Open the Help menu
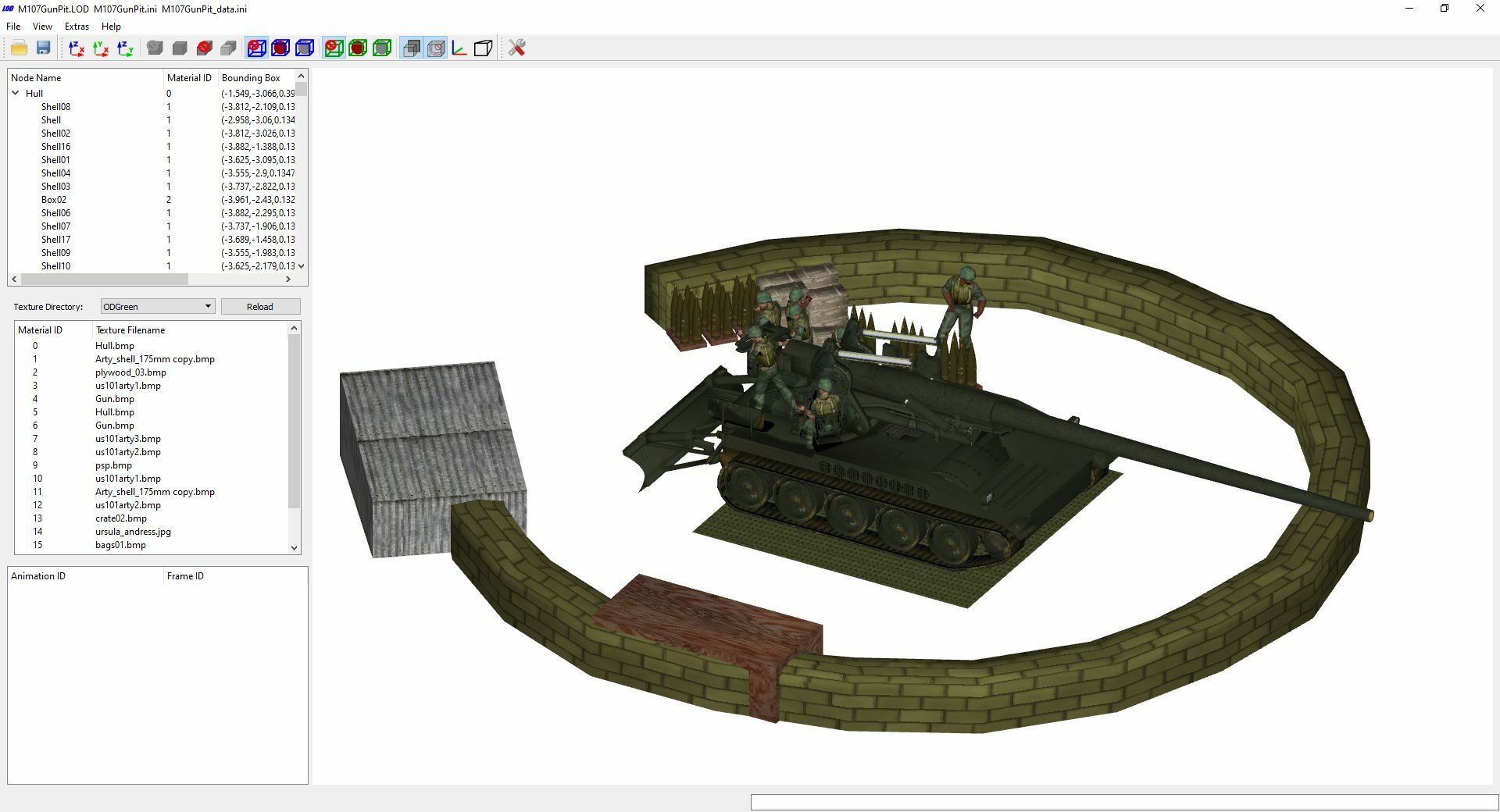This screenshot has height=812, width=1500. [111, 26]
